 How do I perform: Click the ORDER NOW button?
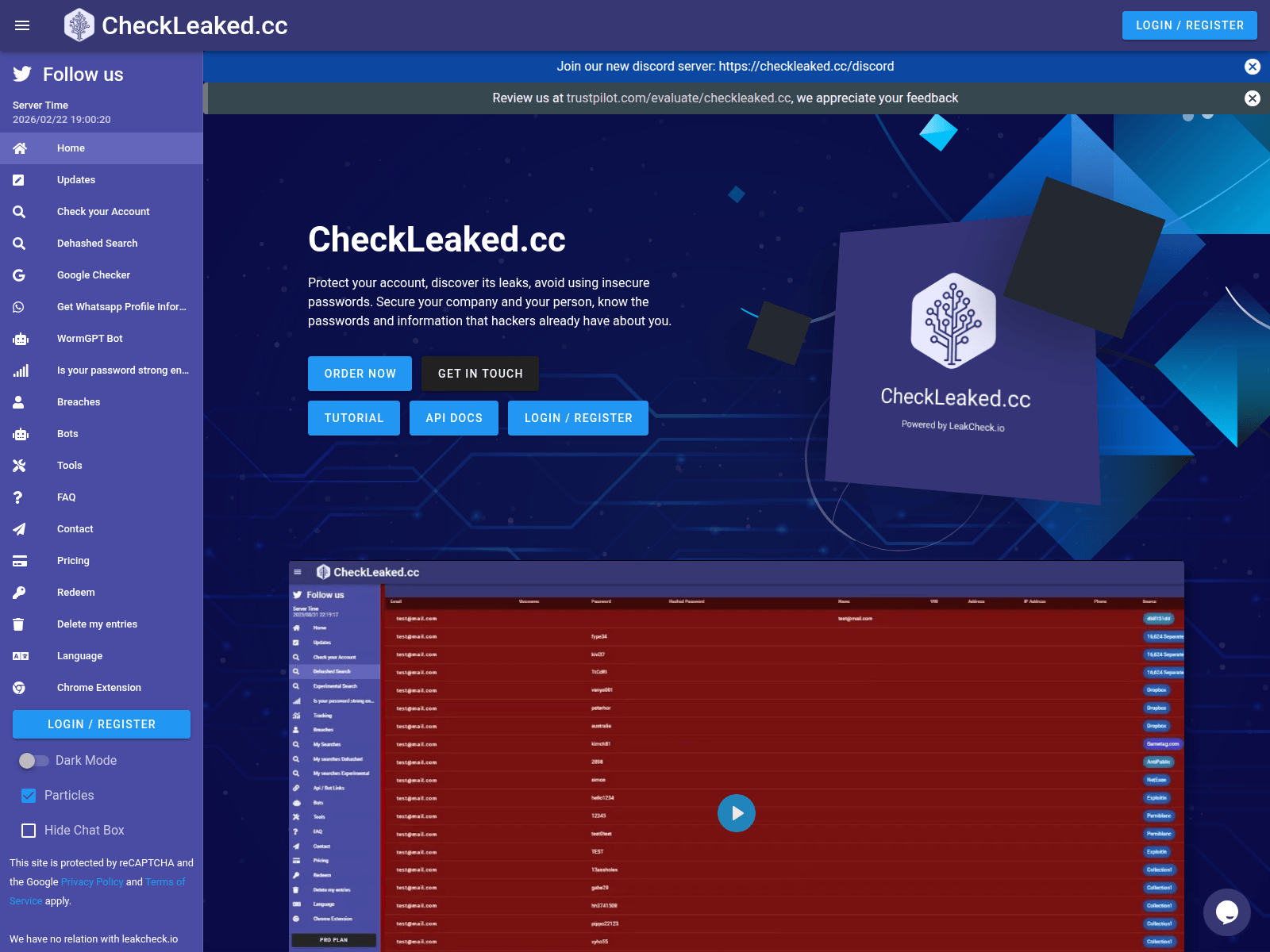tap(360, 374)
